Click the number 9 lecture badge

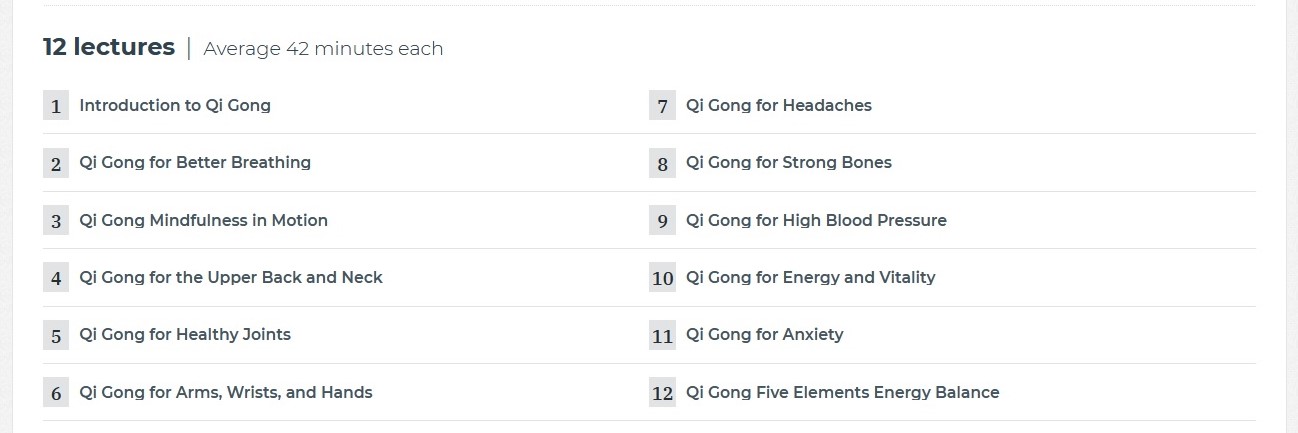tap(662, 220)
